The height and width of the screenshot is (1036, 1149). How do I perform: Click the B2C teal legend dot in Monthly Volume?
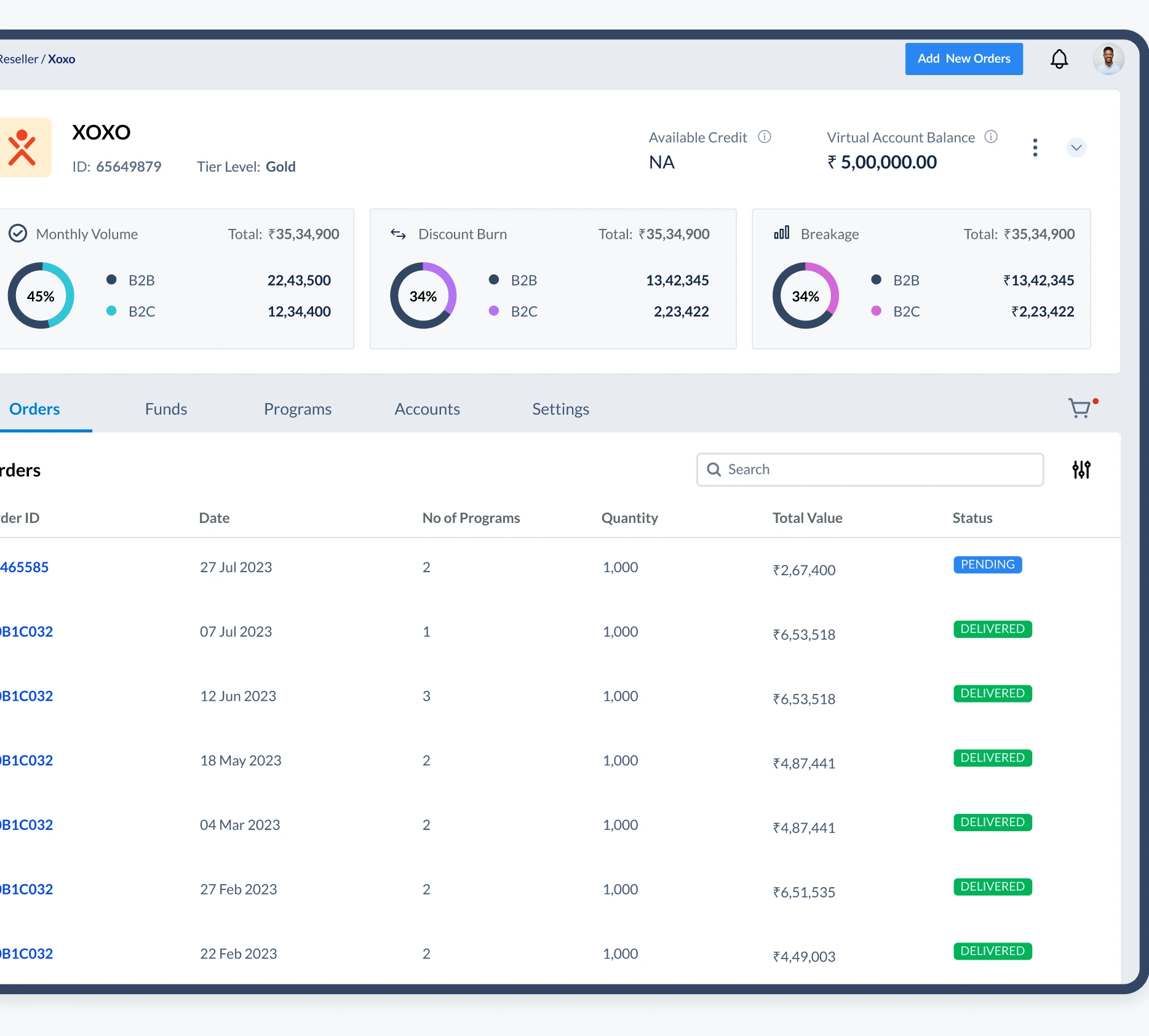pyautogui.click(x=111, y=311)
